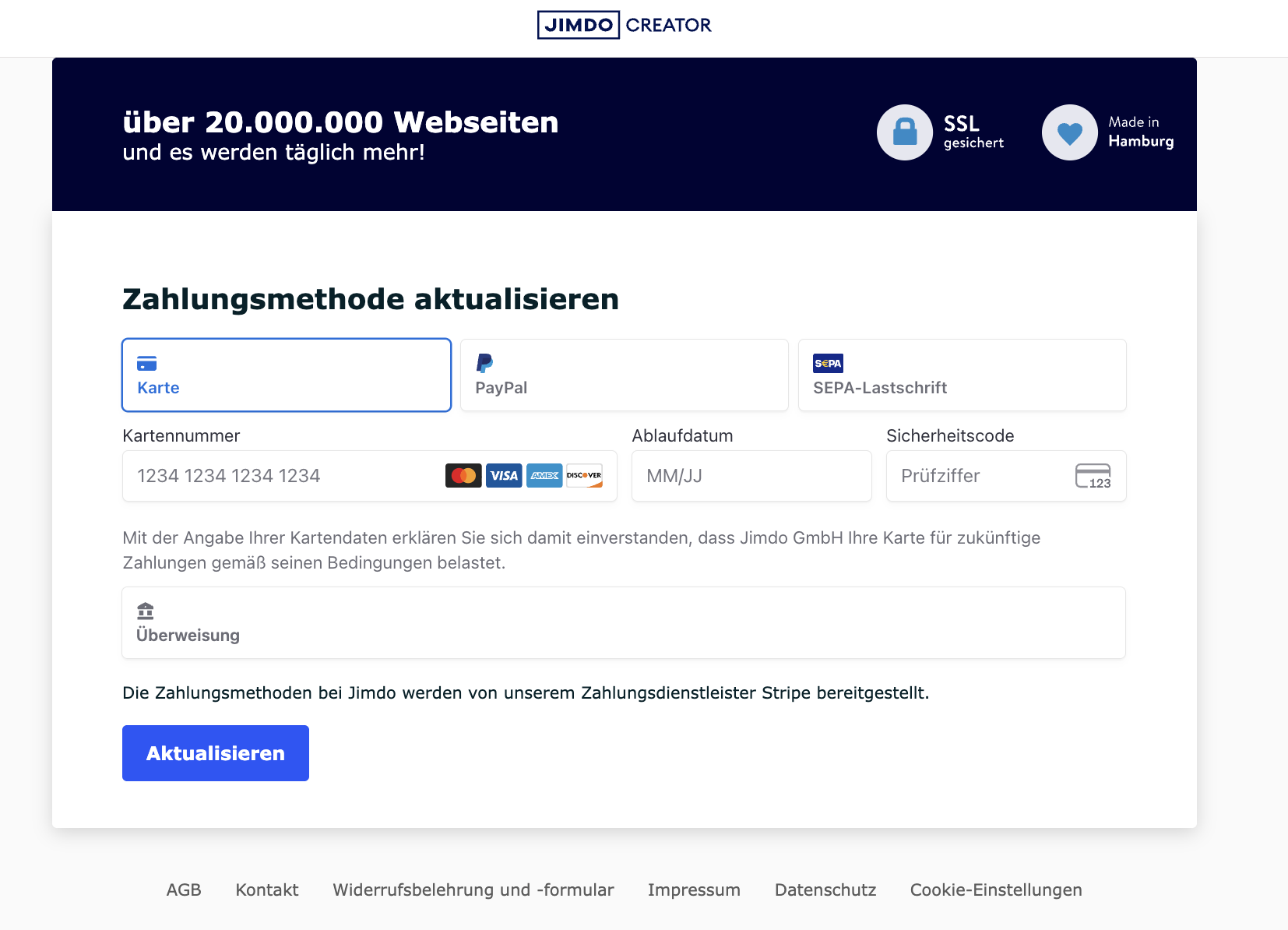Select the PayPal payment tab
1288x930 pixels.
pyautogui.click(x=625, y=375)
